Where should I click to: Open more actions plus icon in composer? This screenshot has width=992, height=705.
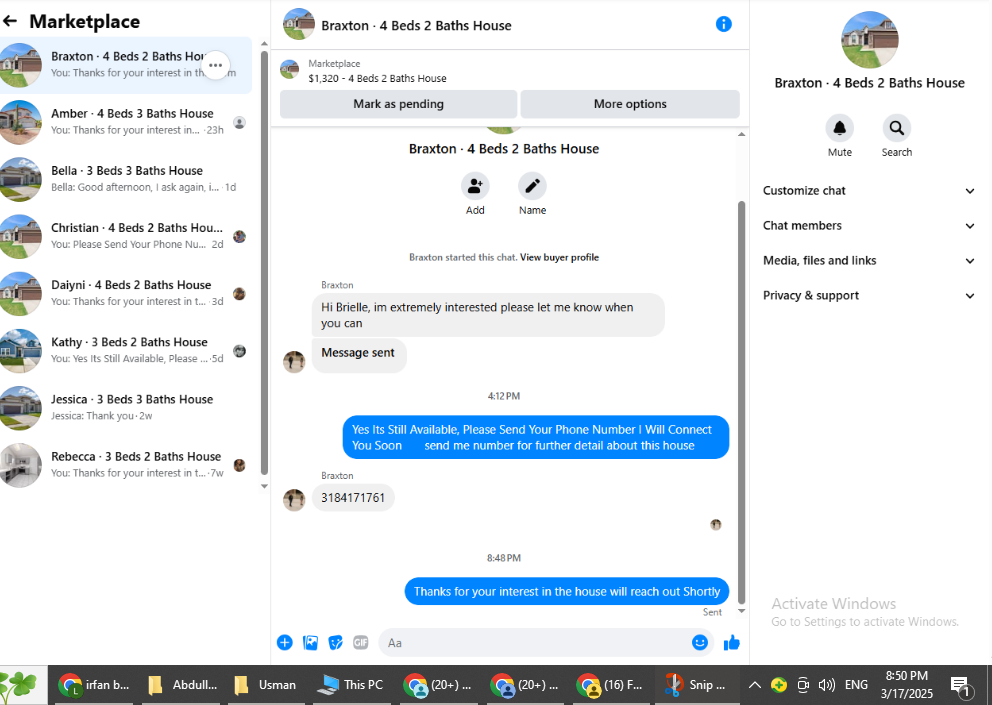point(285,643)
